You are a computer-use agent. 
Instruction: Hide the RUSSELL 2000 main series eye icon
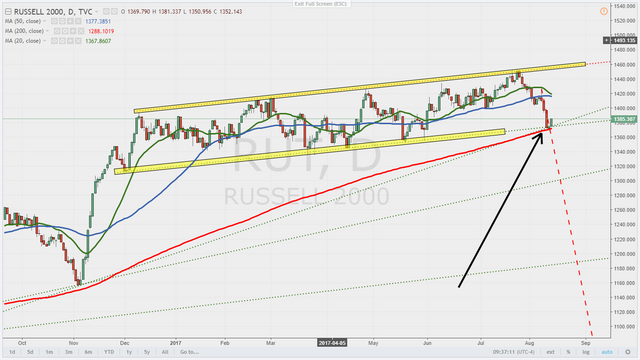point(106,11)
